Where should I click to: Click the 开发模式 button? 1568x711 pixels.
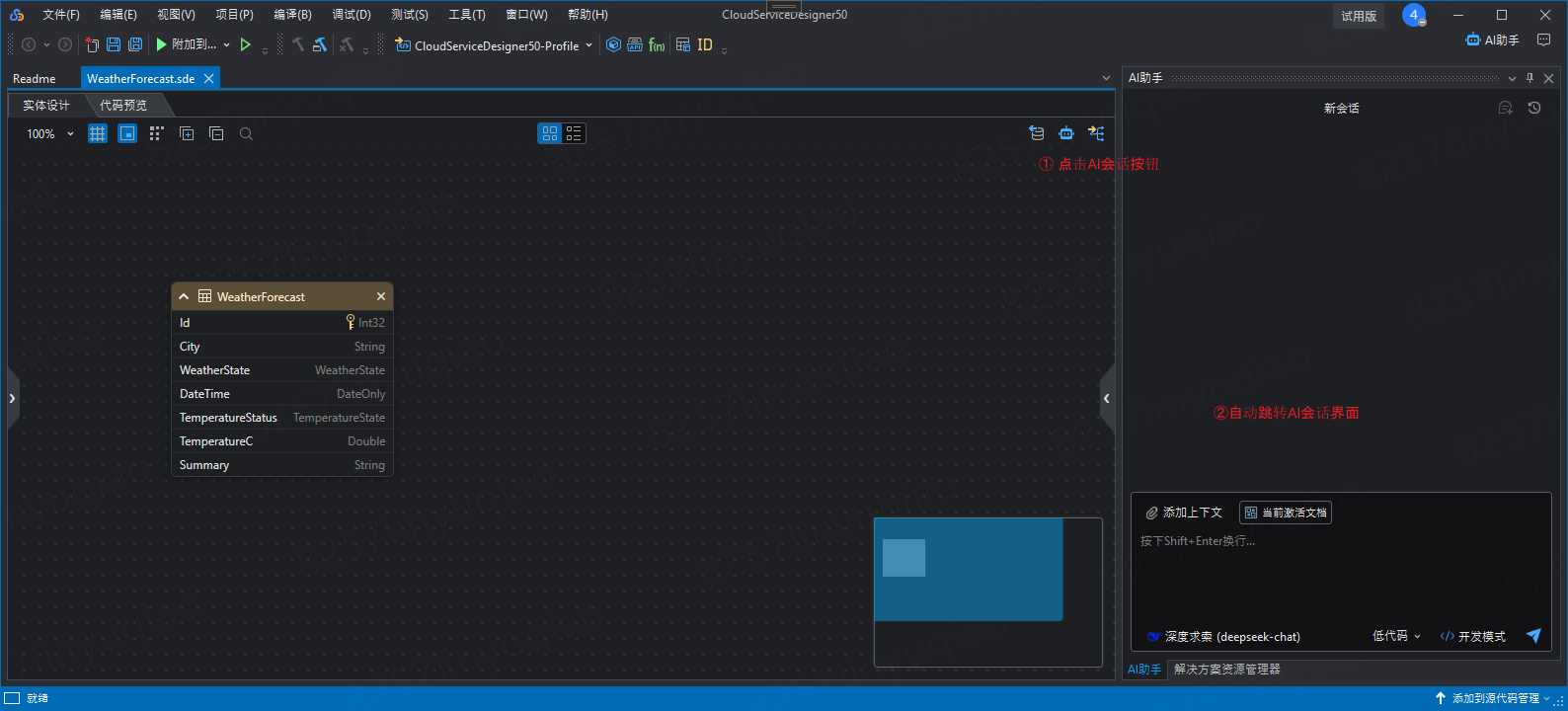point(1473,636)
